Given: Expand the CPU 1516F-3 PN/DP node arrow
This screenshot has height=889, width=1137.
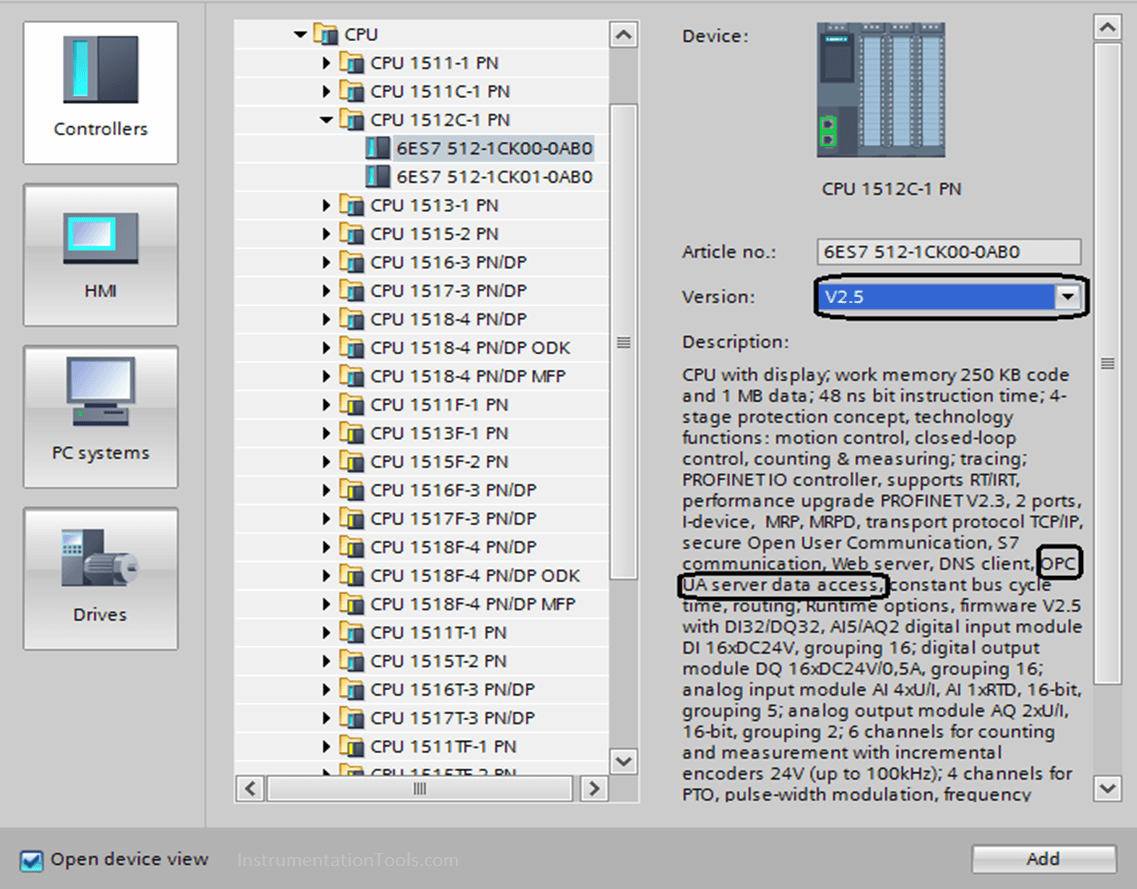Looking at the screenshot, I should 326,490.
